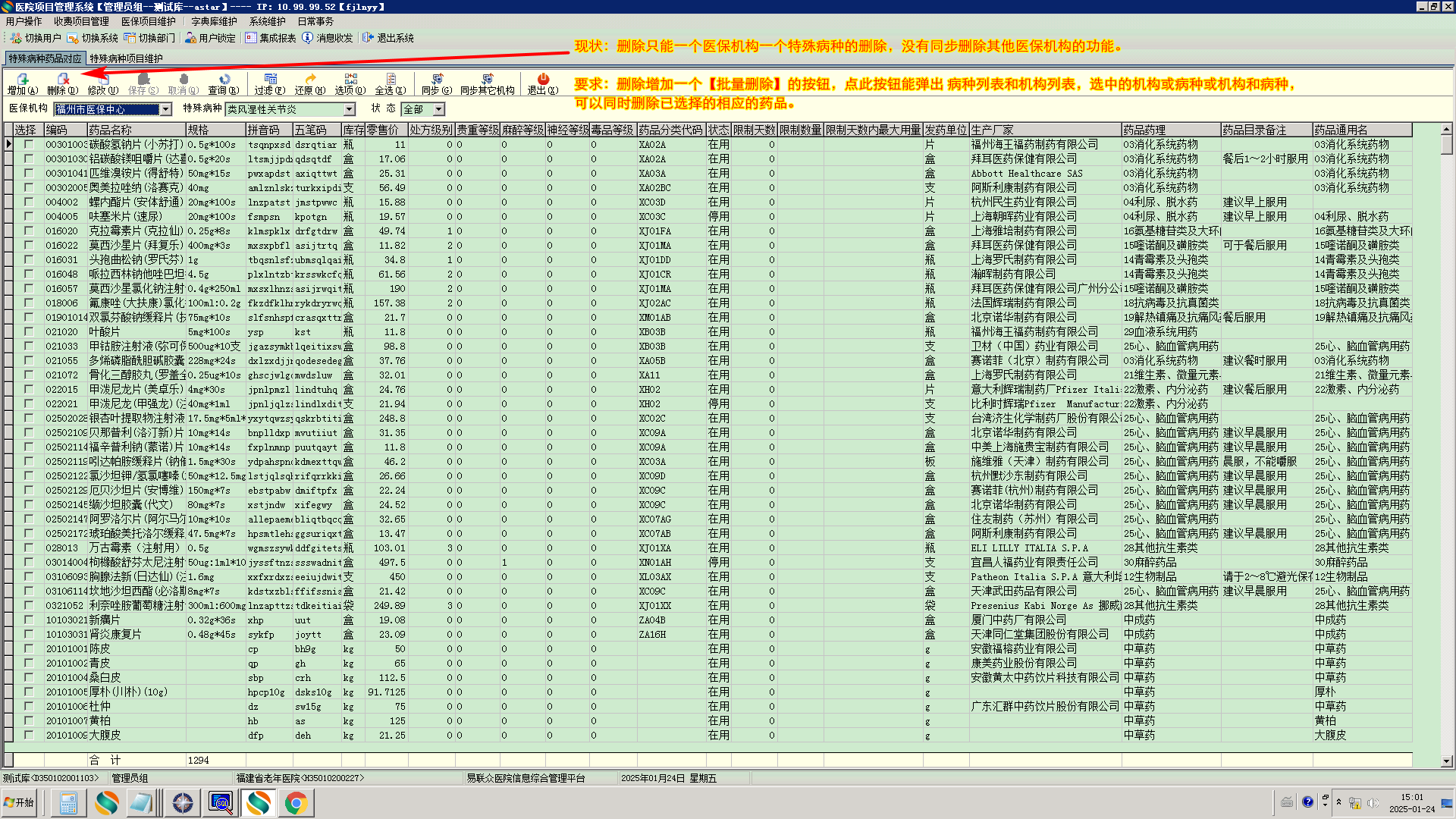Check the row checkbox for 016020 克拉霉素片
The height and width of the screenshot is (819, 1456).
pyautogui.click(x=29, y=231)
